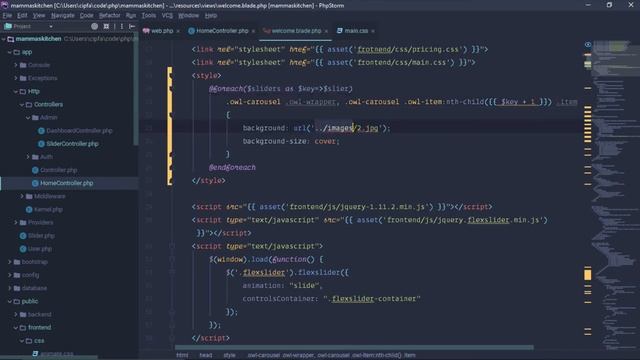Viewport: 640px width, 360px height.
Task: Open the Run menu
Action: [131, 16]
